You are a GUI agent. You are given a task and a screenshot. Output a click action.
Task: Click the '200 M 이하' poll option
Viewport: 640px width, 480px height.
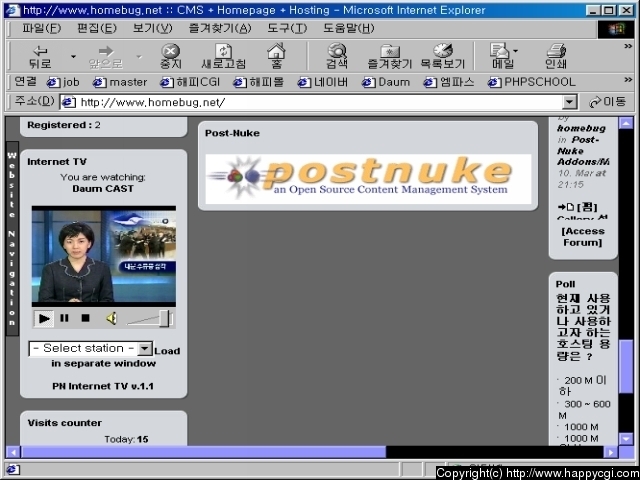pos(583,386)
